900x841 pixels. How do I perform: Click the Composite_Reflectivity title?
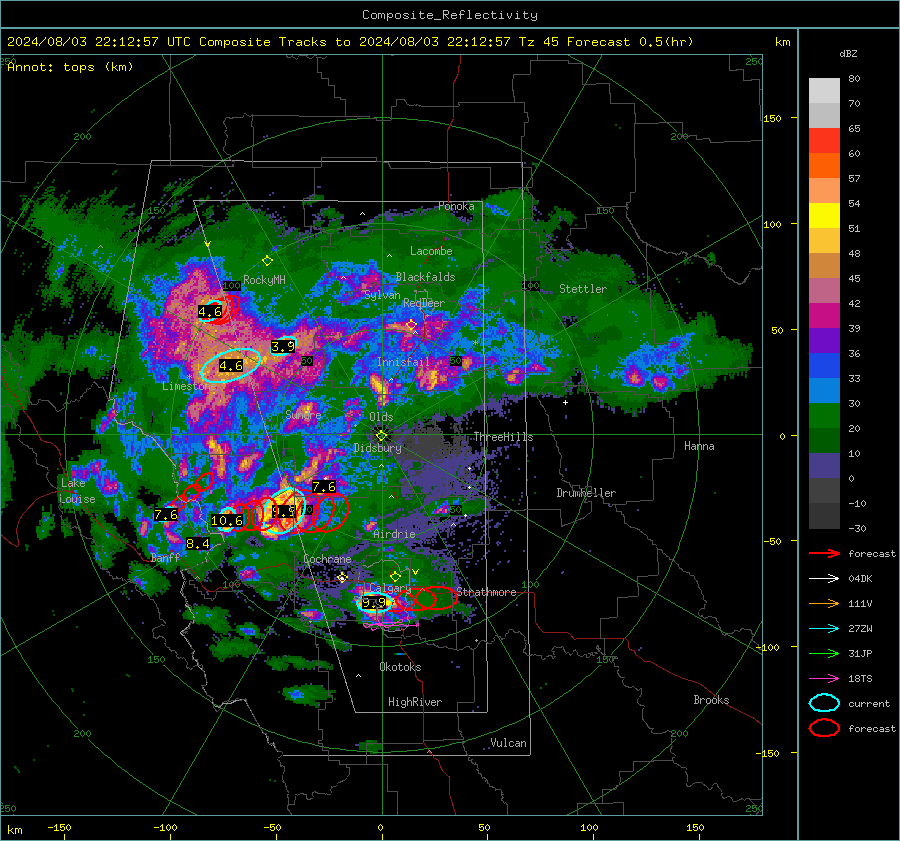click(x=450, y=15)
